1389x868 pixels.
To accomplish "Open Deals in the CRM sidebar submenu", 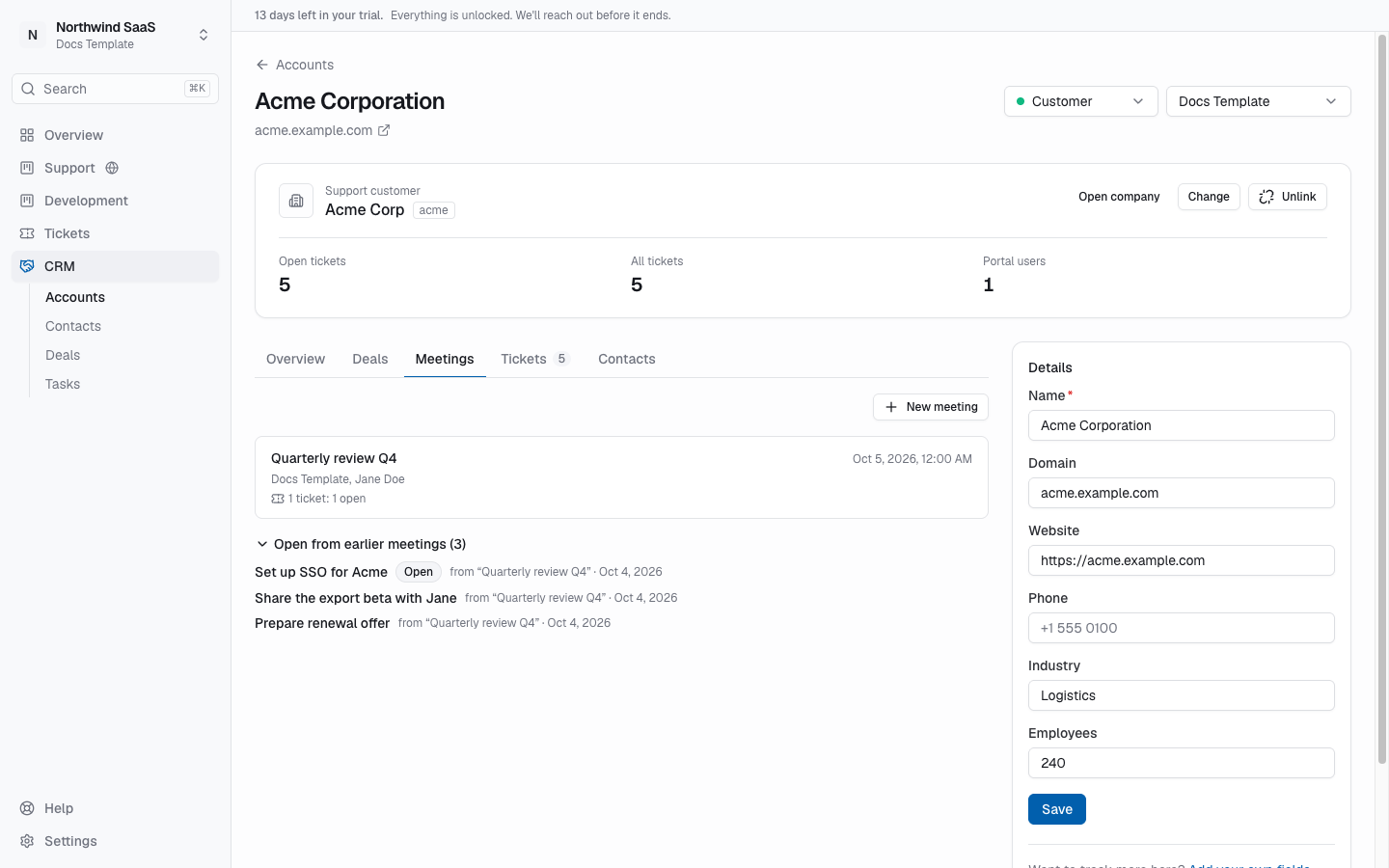I will pos(63,355).
